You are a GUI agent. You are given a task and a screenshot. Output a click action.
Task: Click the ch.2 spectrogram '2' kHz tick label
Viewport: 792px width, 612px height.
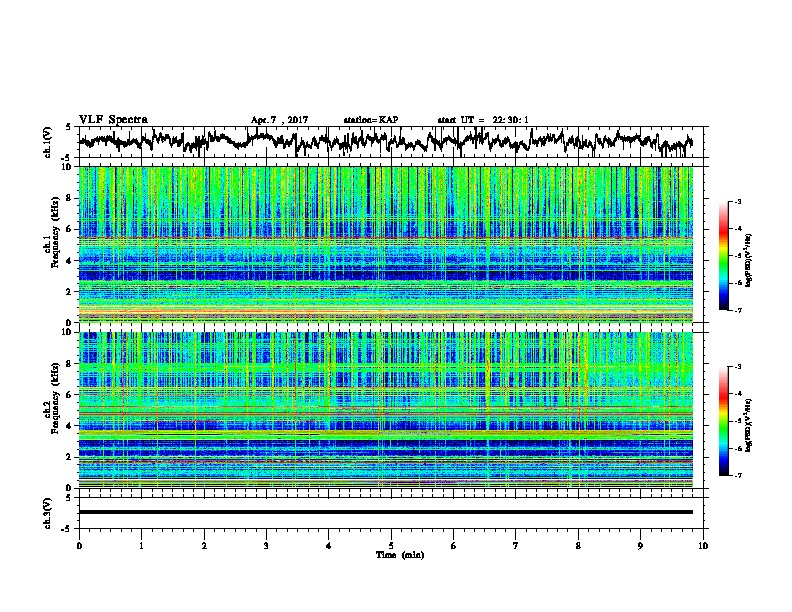(70, 457)
